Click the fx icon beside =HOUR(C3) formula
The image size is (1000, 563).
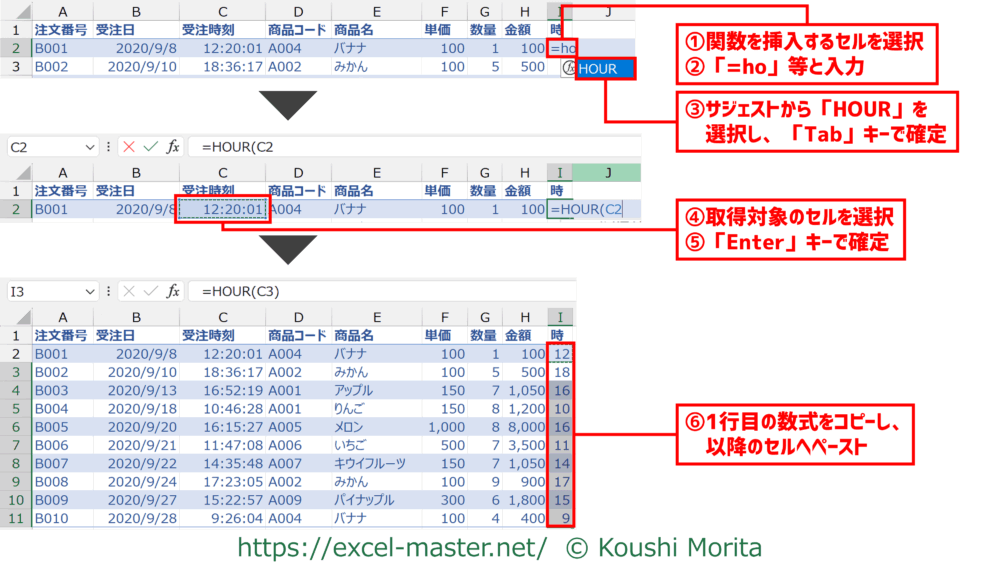click(x=172, y=291)
